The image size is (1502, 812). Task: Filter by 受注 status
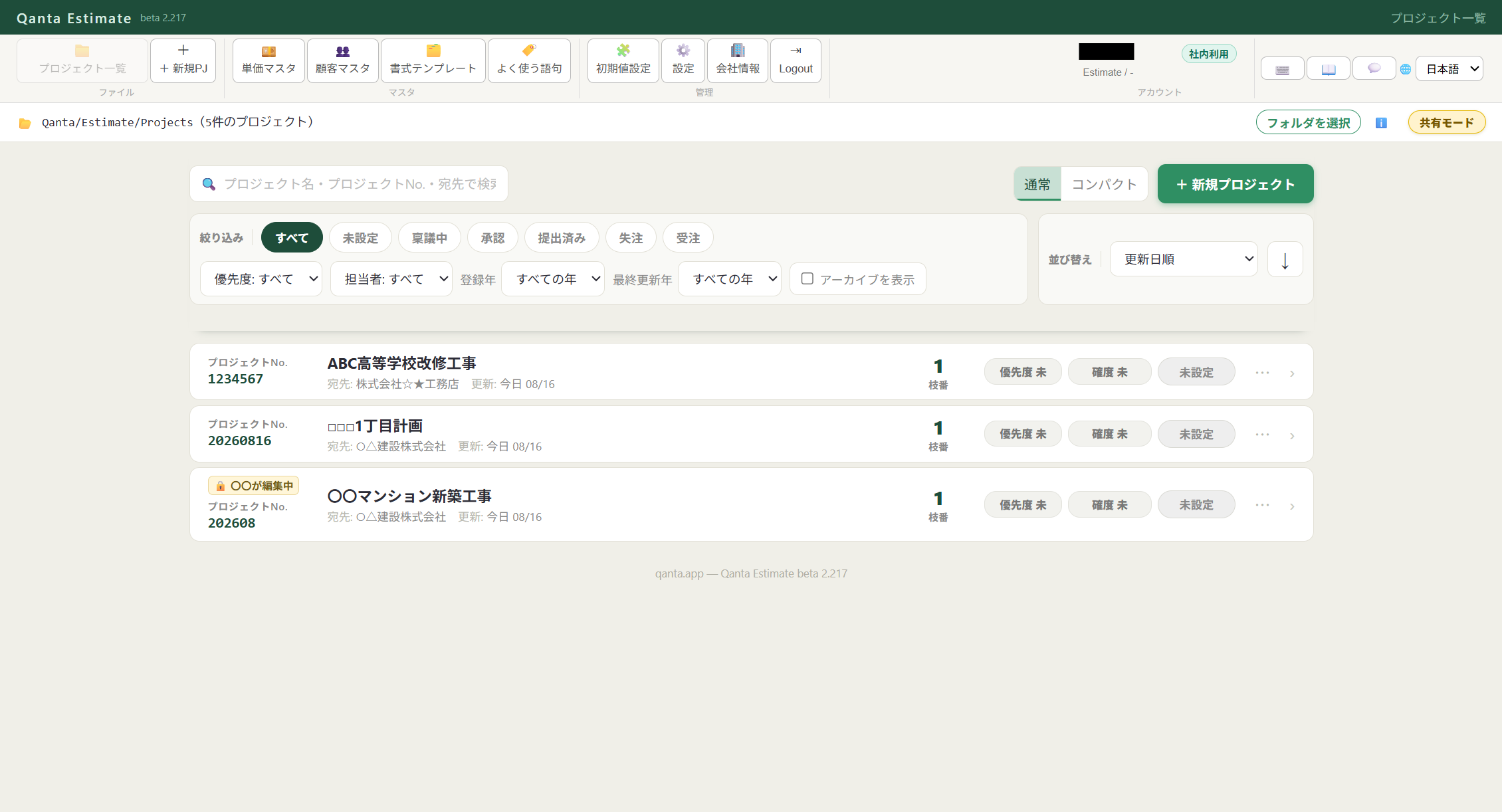(x=688, y=238)
